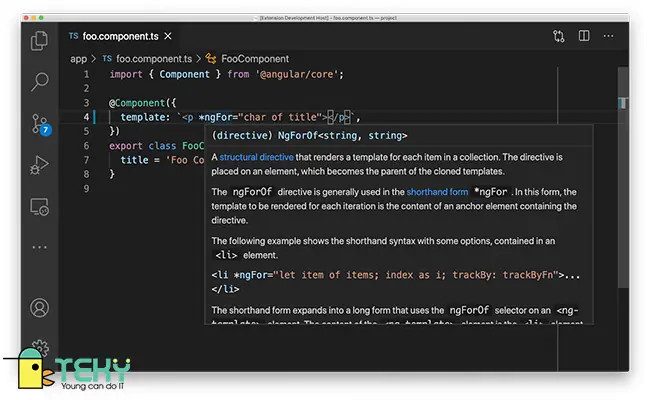Open the Accounts menu icon
650x400 pixels.
pyautogui.click(x=39, y=308)
